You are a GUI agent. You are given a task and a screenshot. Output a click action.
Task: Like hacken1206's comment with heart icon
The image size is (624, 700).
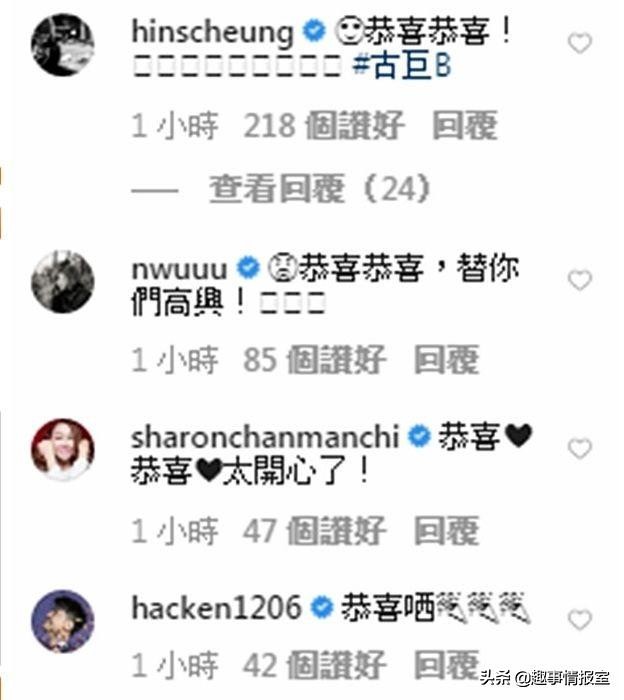pyautogui.click(x=579, y=620)
